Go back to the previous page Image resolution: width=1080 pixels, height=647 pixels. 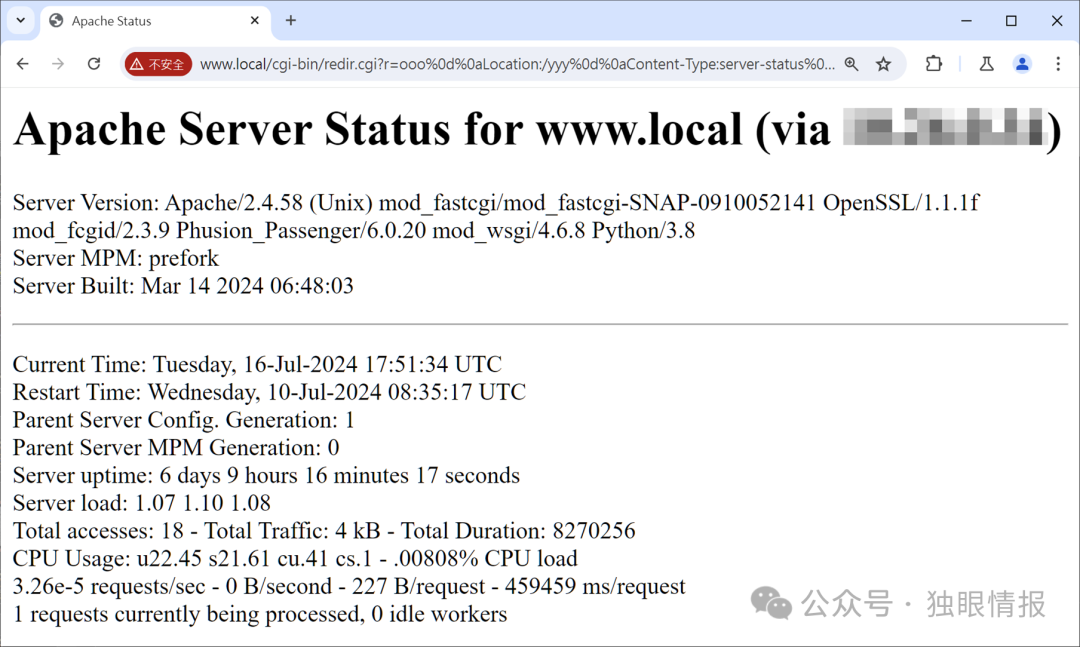(23, 64)
